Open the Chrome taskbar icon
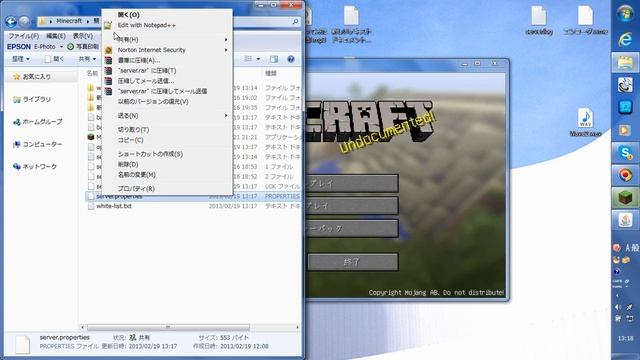Viewport: 640px width, 360px height. point(625,175)
